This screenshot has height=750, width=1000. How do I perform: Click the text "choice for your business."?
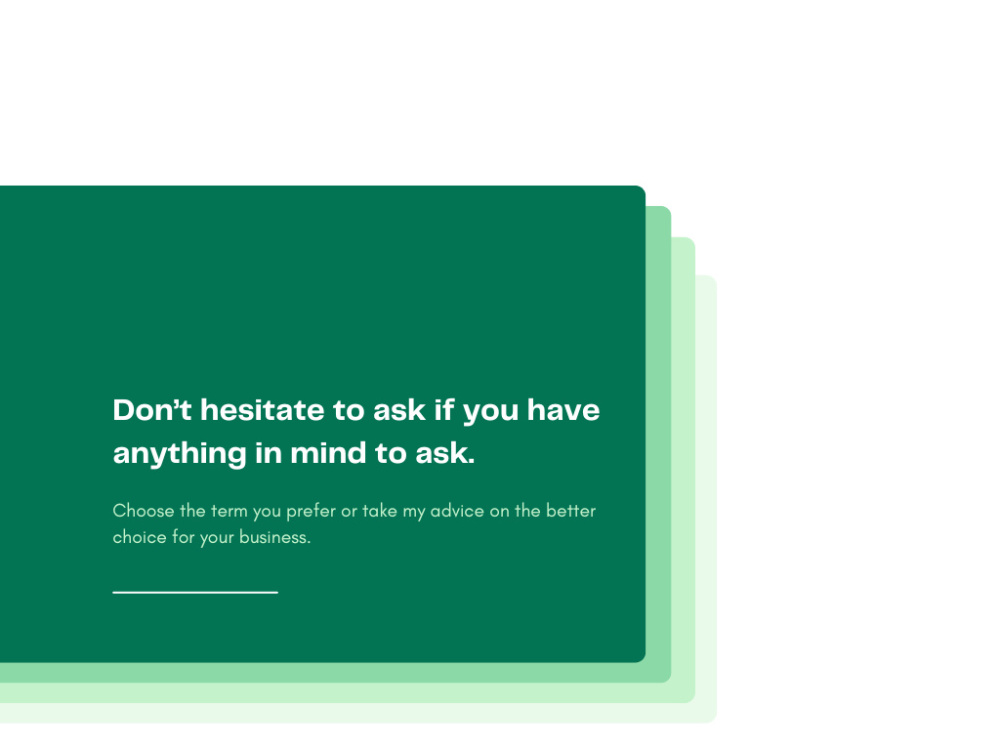[x=212, y=538]
